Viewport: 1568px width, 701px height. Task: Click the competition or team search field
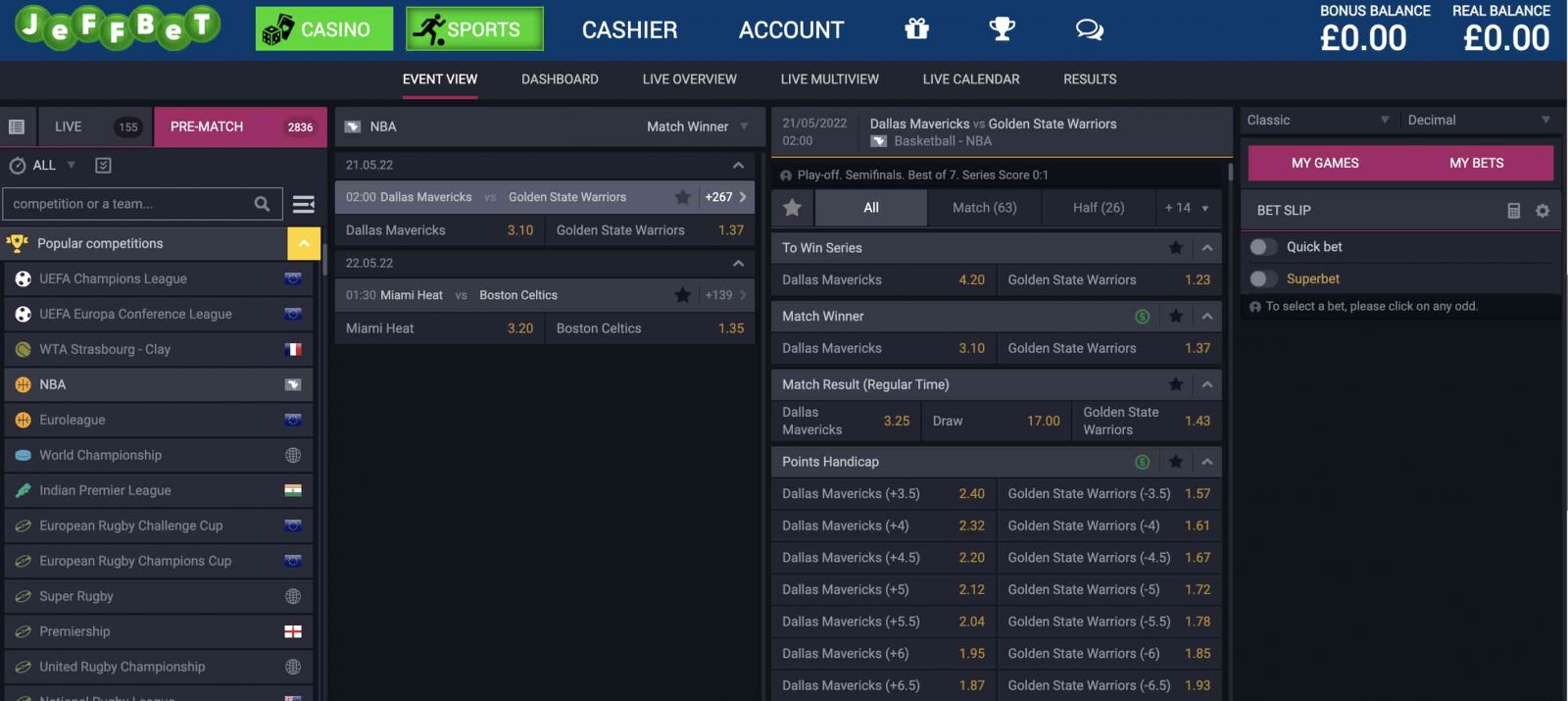[x=125, y=204]
